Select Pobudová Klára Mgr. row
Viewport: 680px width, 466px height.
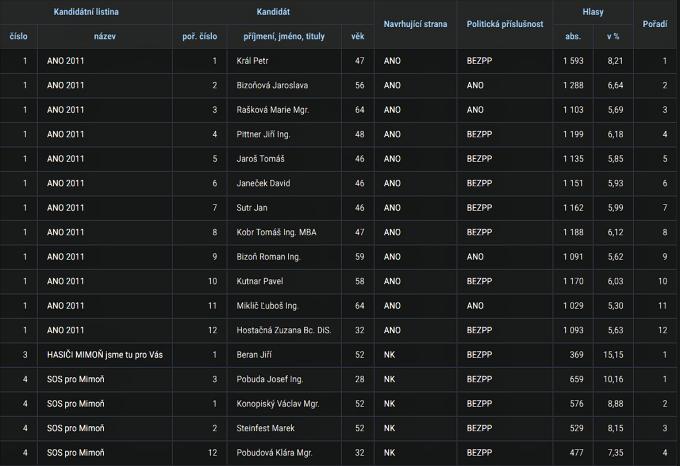340,453
